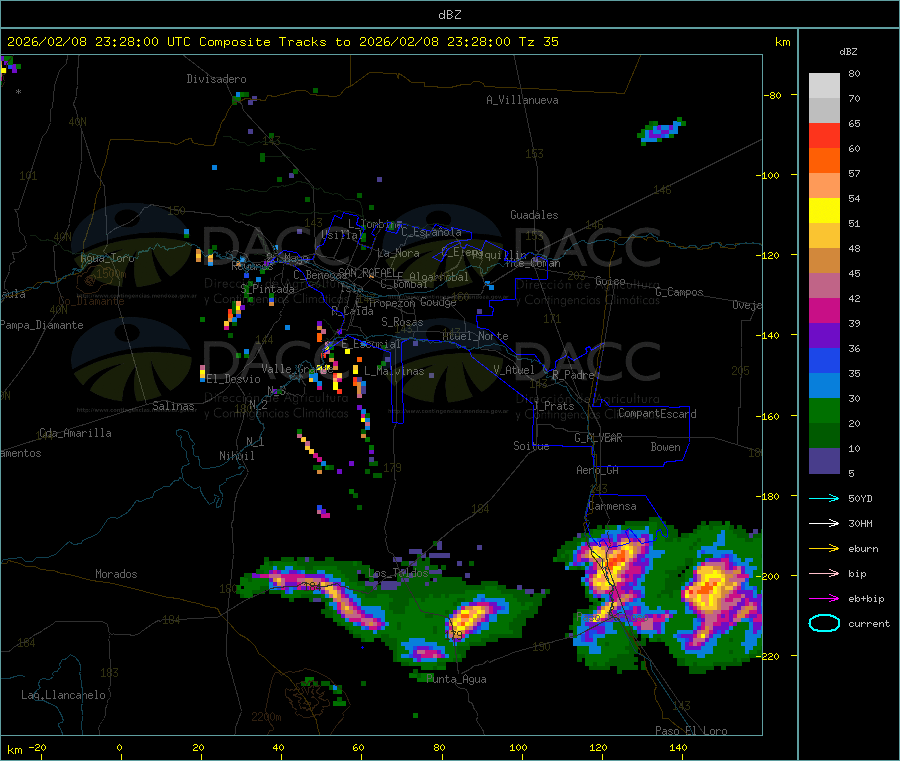This screenshot has width=900, height=761.
Task: Click the 'S_Rosas' place label
Action: [402, 322]
